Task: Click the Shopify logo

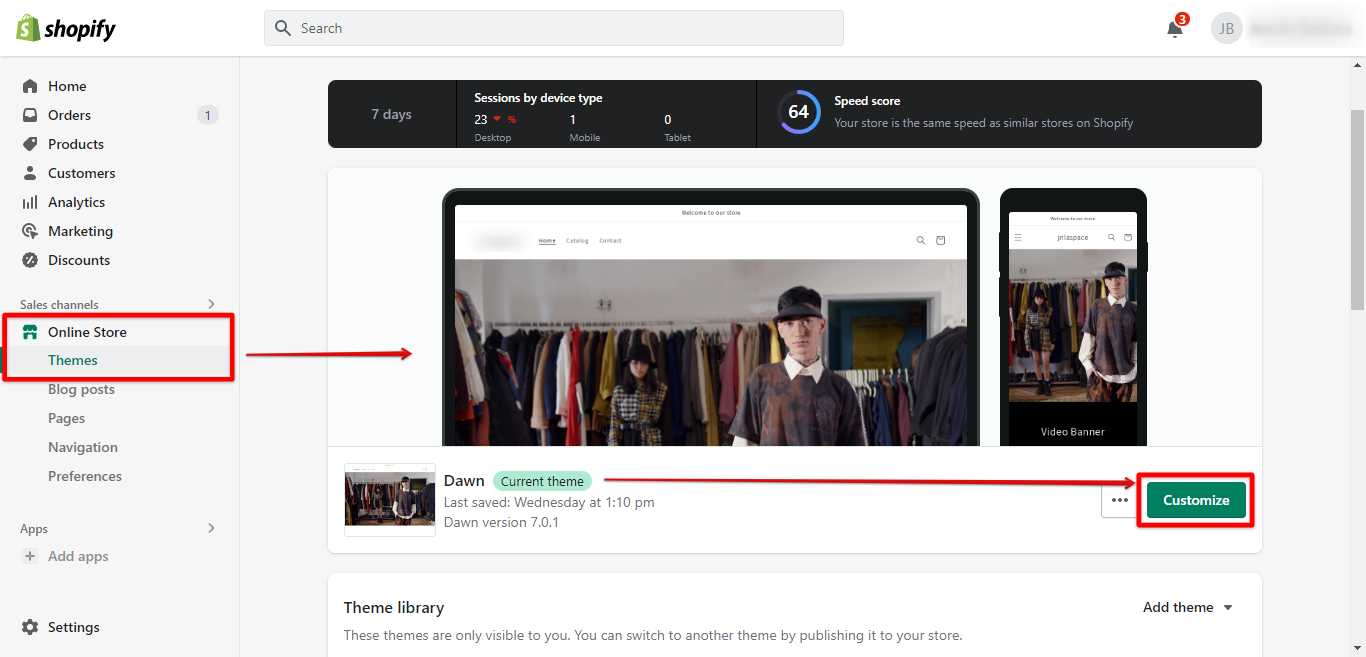Action: tap(66, 28)
